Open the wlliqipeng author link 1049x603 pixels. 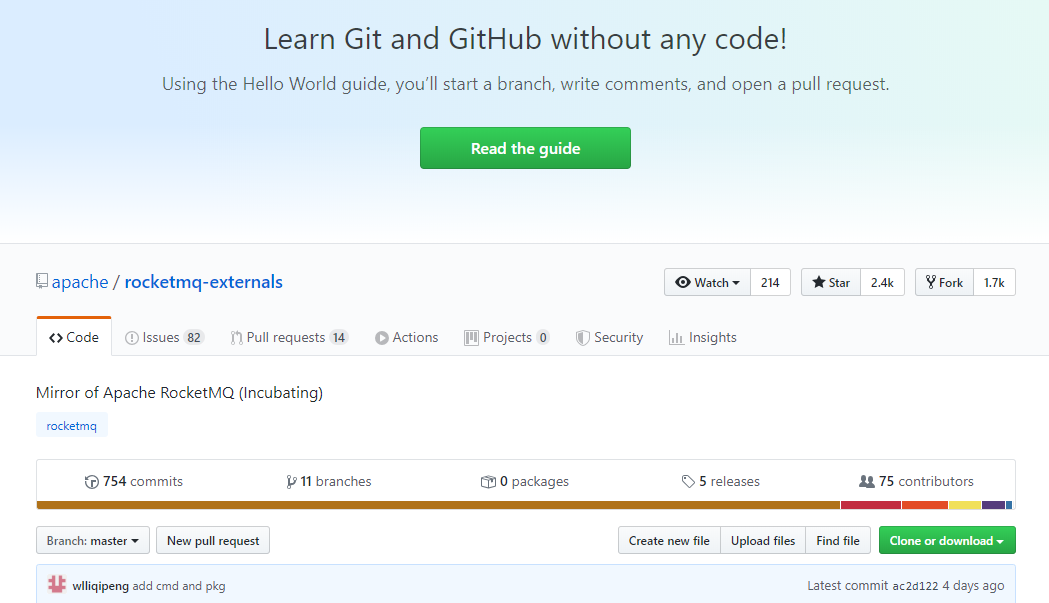100,586
